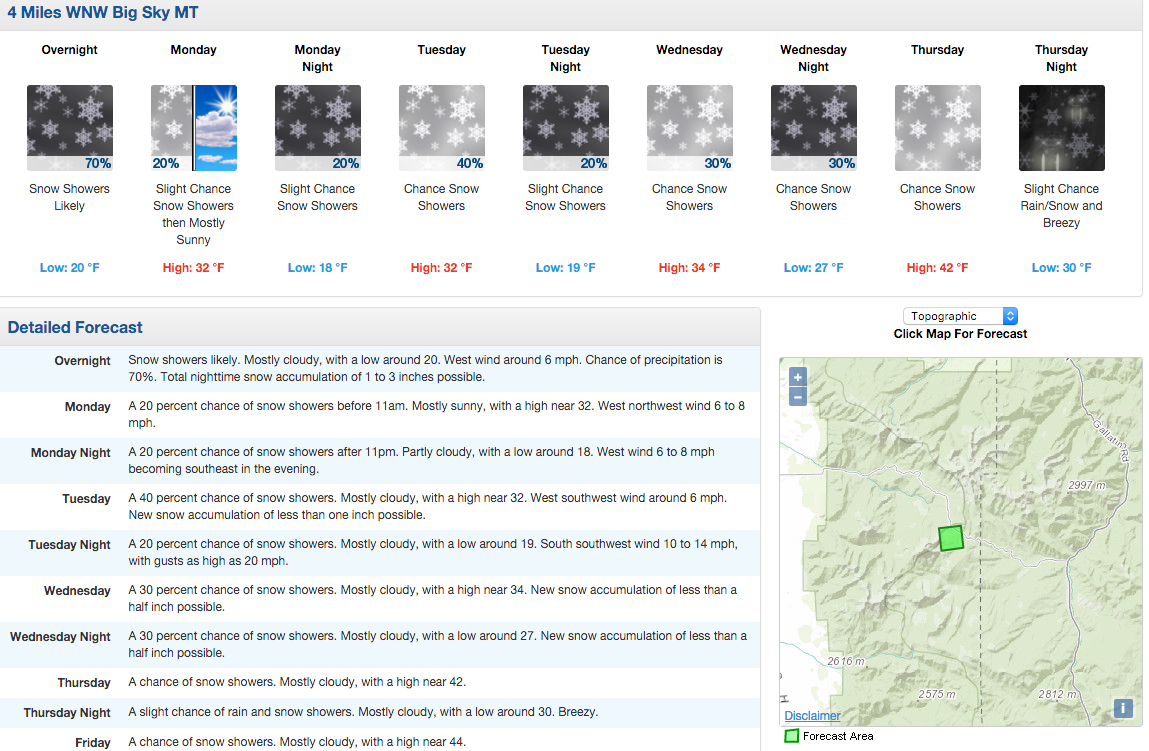Screen dimensions: 1149x751
Task: Click the Forecast Area legend swatch
Action: 791,736
